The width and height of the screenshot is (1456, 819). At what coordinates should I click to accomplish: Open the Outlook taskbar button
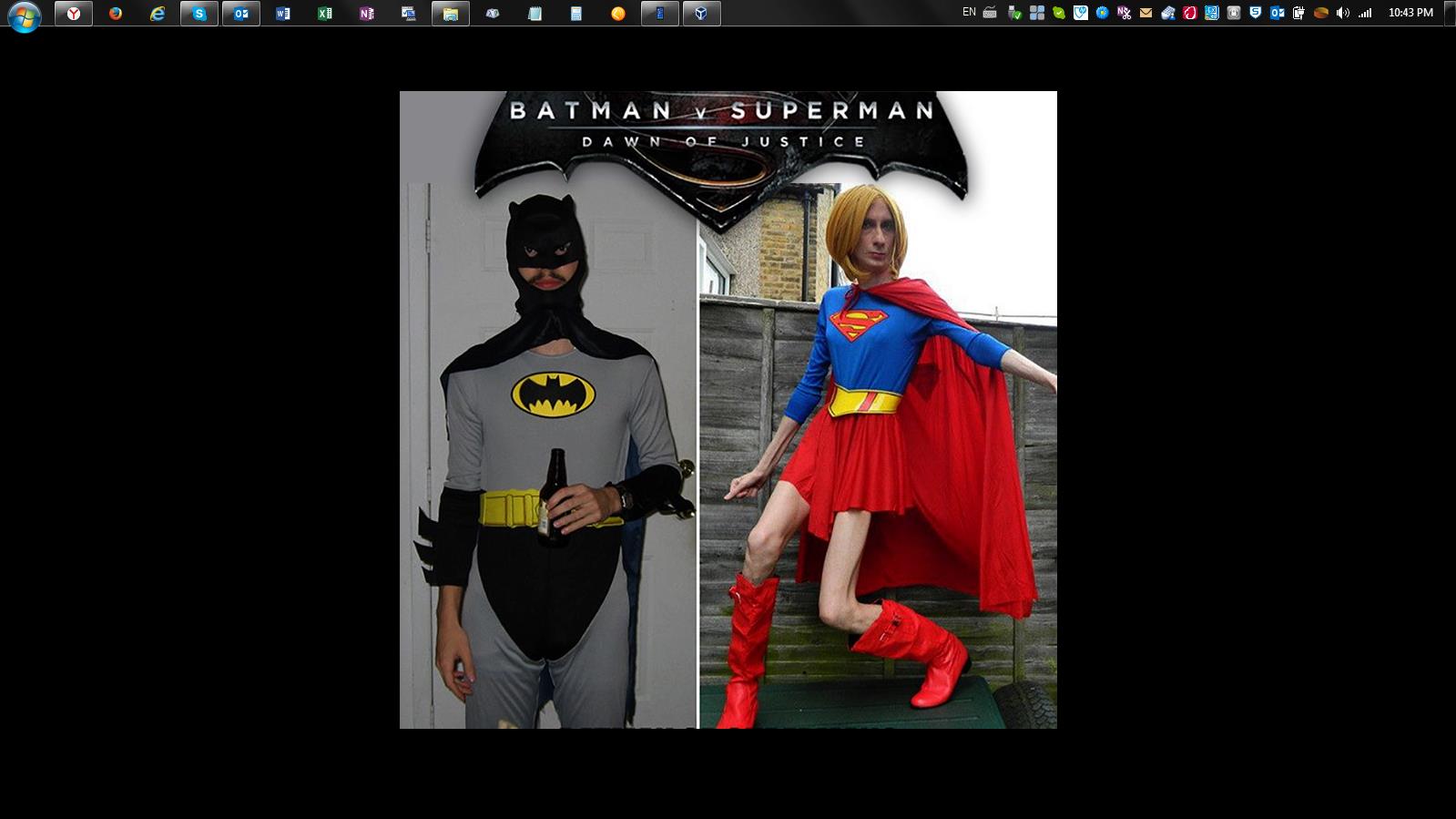pos(241,14)
